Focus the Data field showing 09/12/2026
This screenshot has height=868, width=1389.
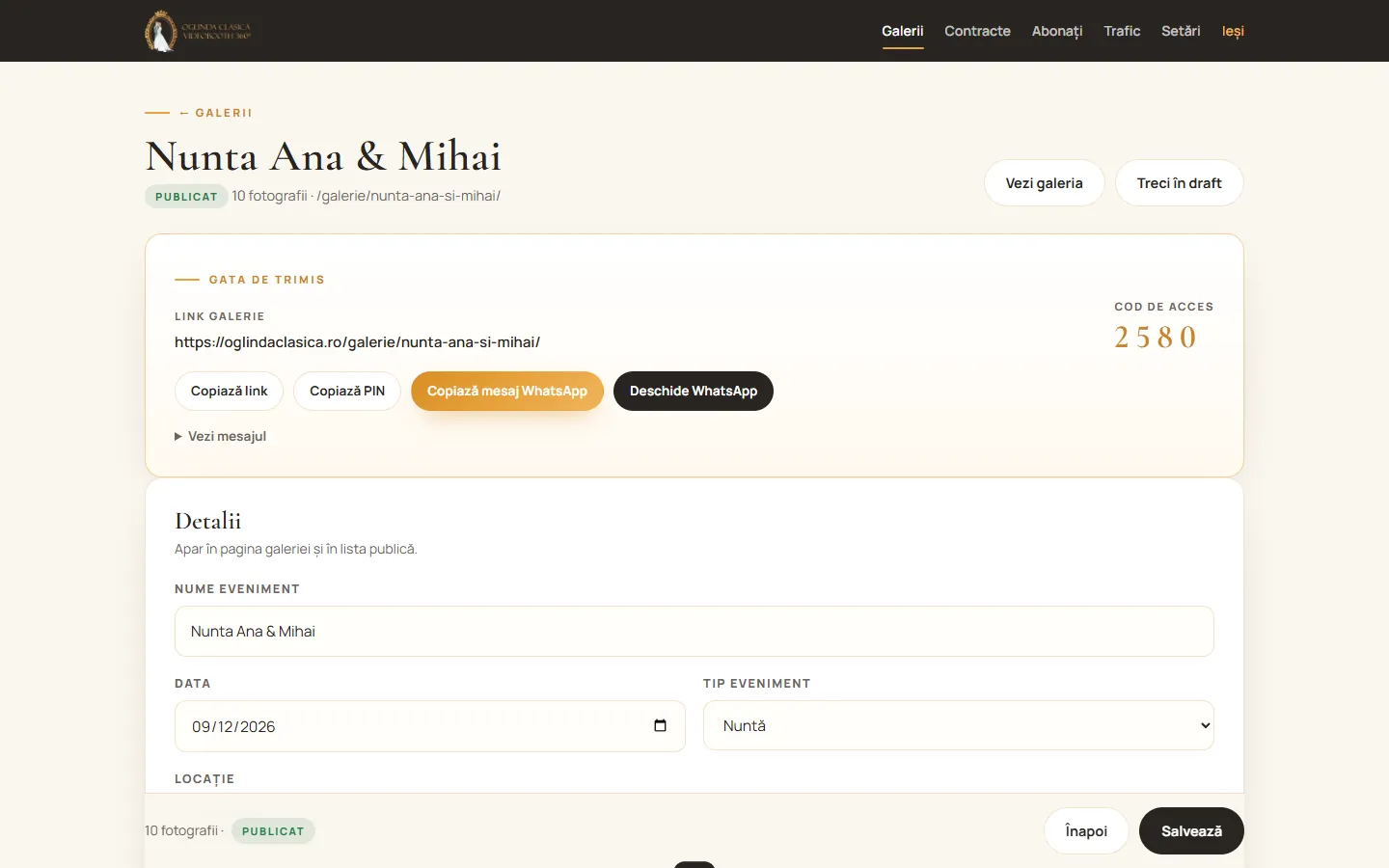[x=429, y=725]
